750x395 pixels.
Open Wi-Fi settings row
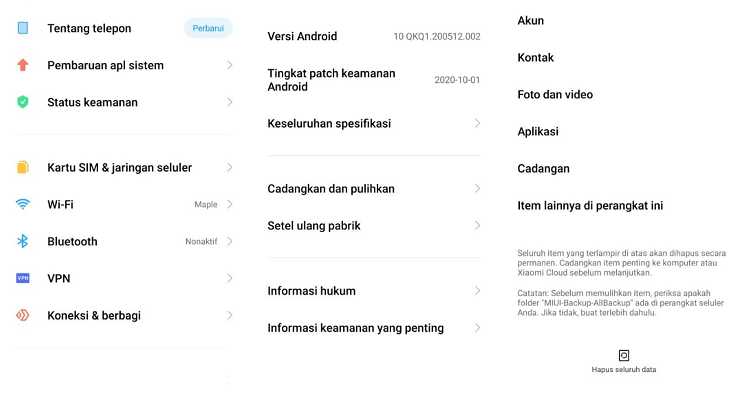tap(124, 204)
